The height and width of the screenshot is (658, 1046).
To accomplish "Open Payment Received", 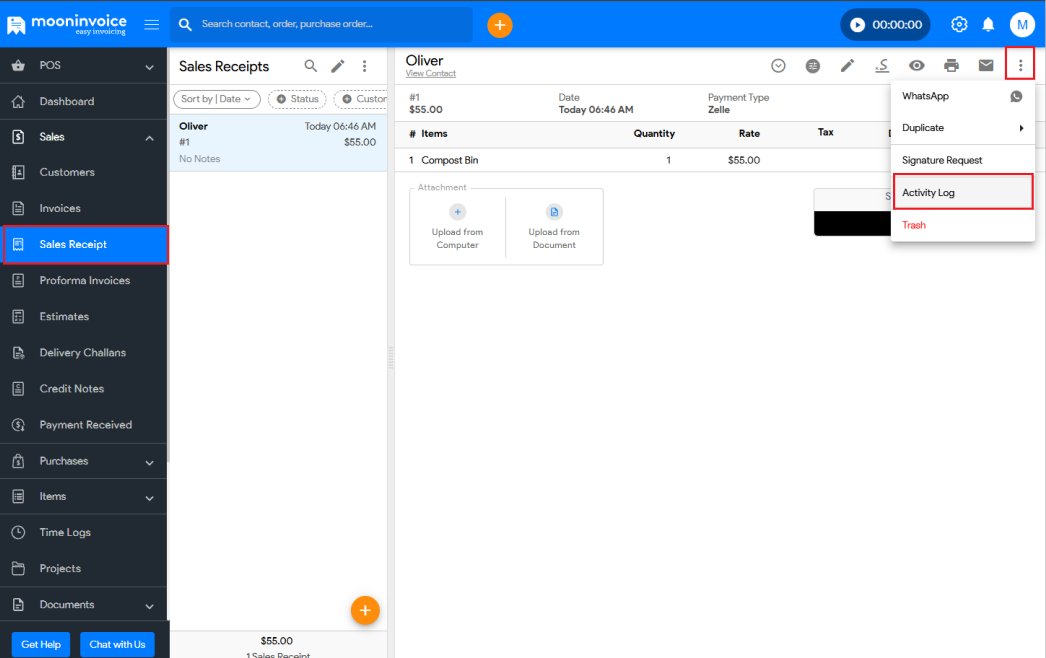I will (83, 424).
